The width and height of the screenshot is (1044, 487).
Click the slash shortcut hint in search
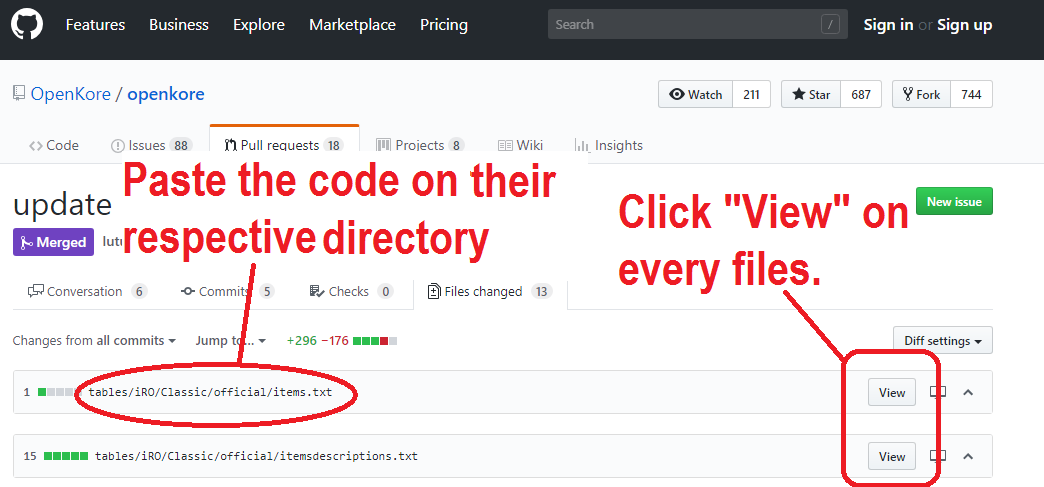tap(830, 25)
